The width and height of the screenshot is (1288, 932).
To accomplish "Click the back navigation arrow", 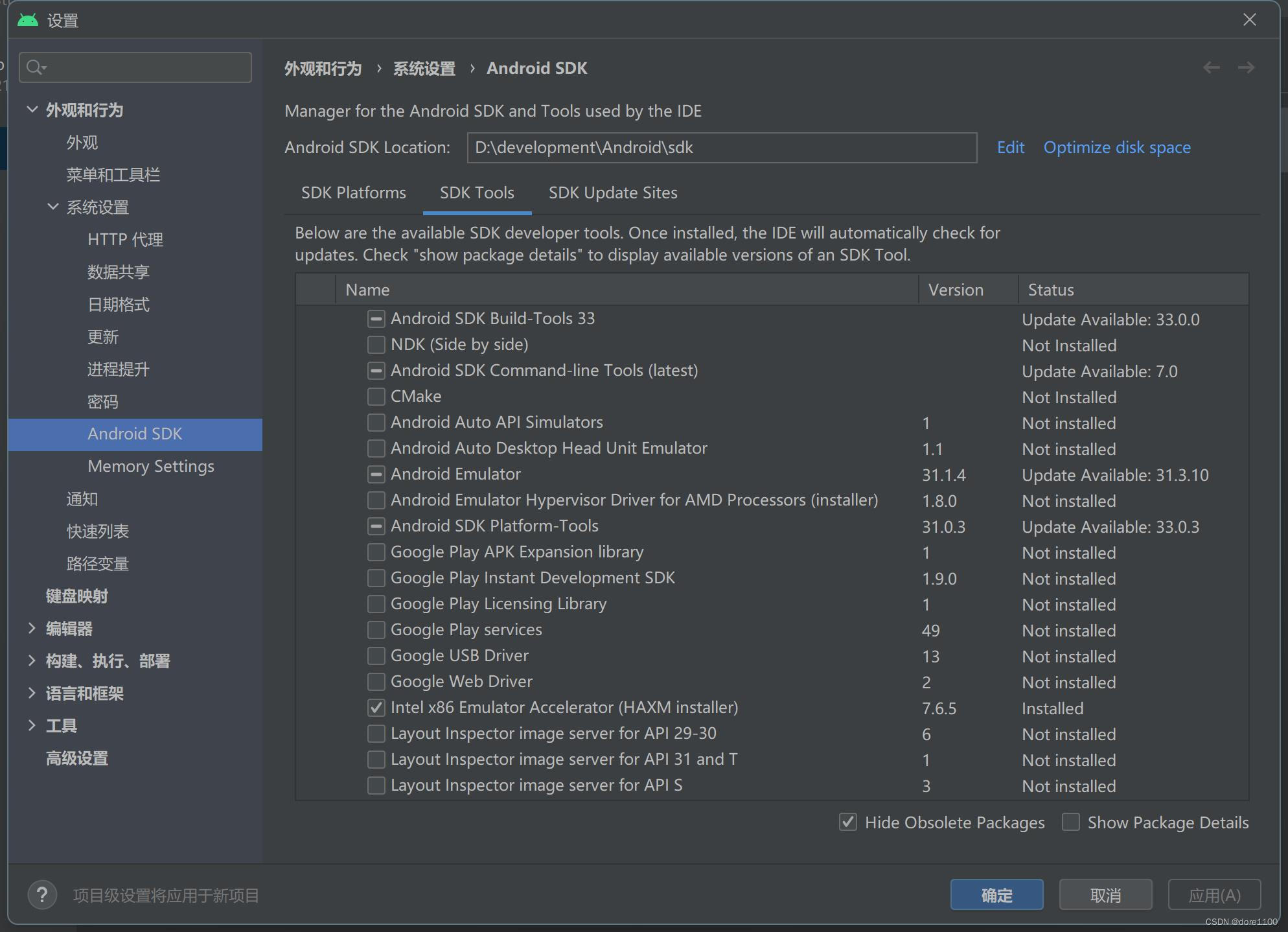I will coord(1211,68).
